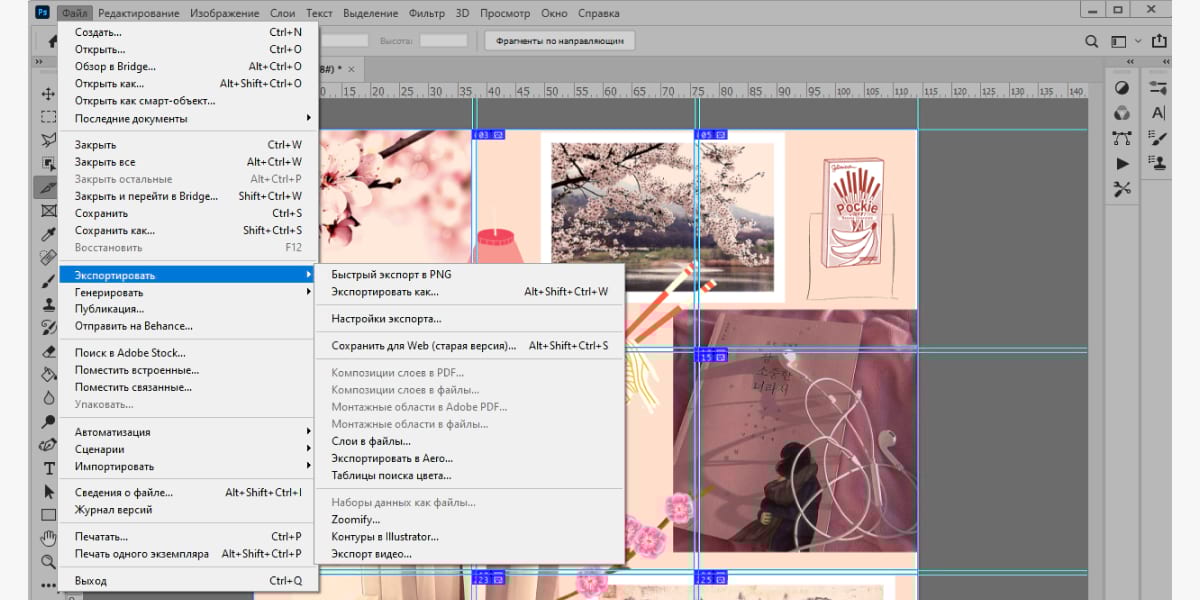Select the Move tool in toolbar
This screenshot has height=600, width=1200.
[x=48, y=93]
